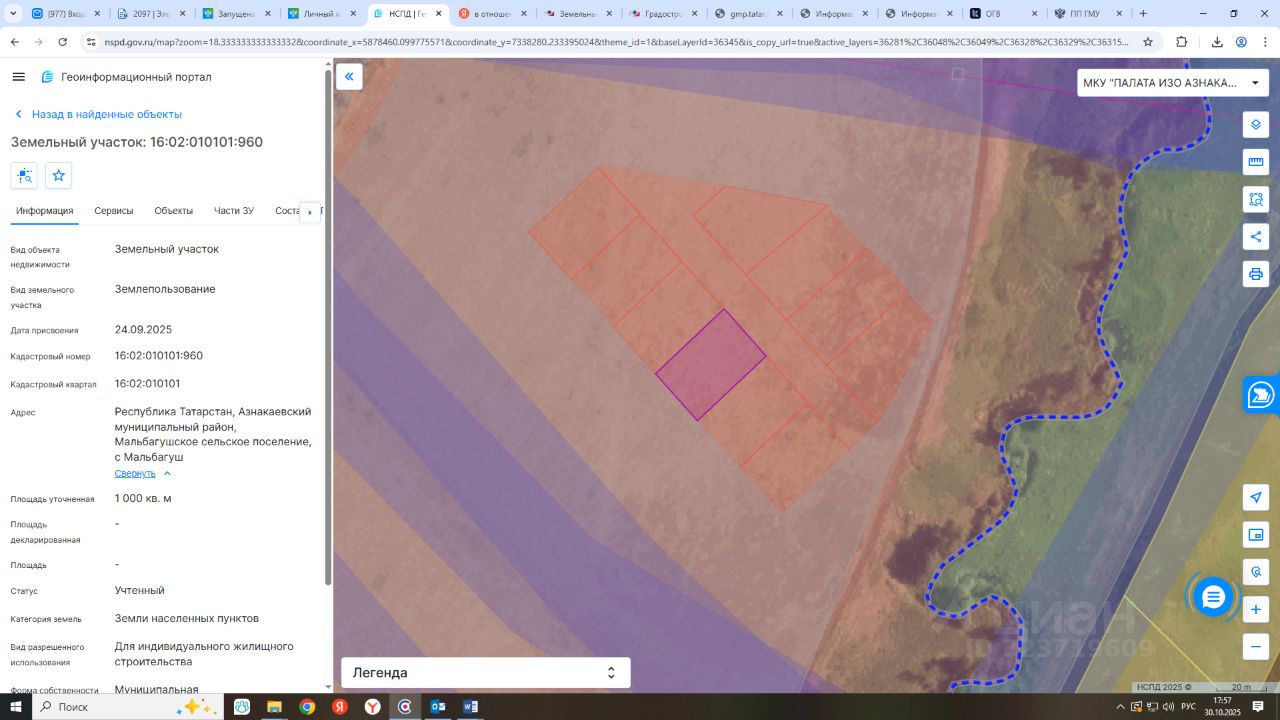Open the Windows notification center

click(1259, 707)
